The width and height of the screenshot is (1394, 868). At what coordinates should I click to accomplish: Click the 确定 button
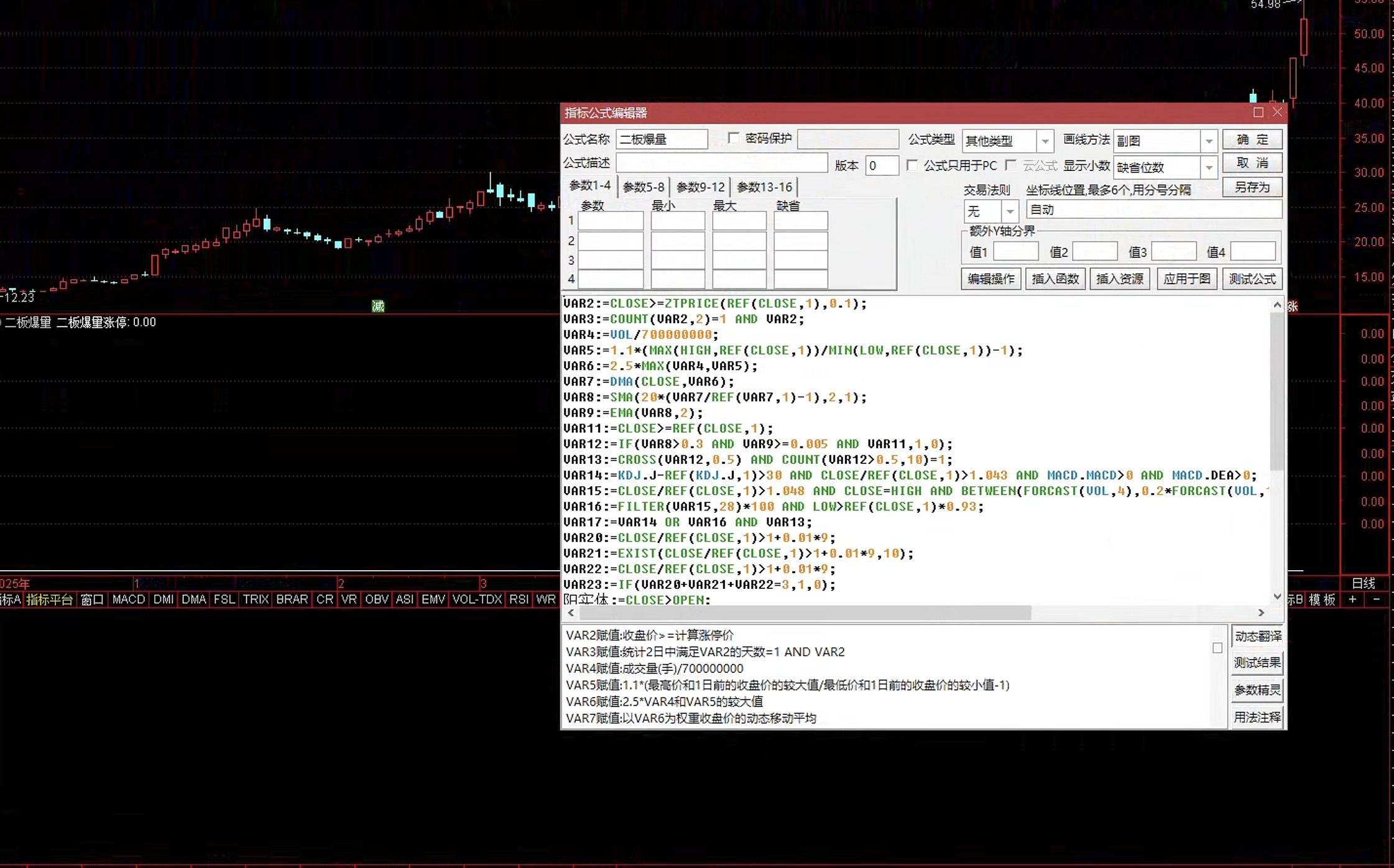coord(1252,139)
